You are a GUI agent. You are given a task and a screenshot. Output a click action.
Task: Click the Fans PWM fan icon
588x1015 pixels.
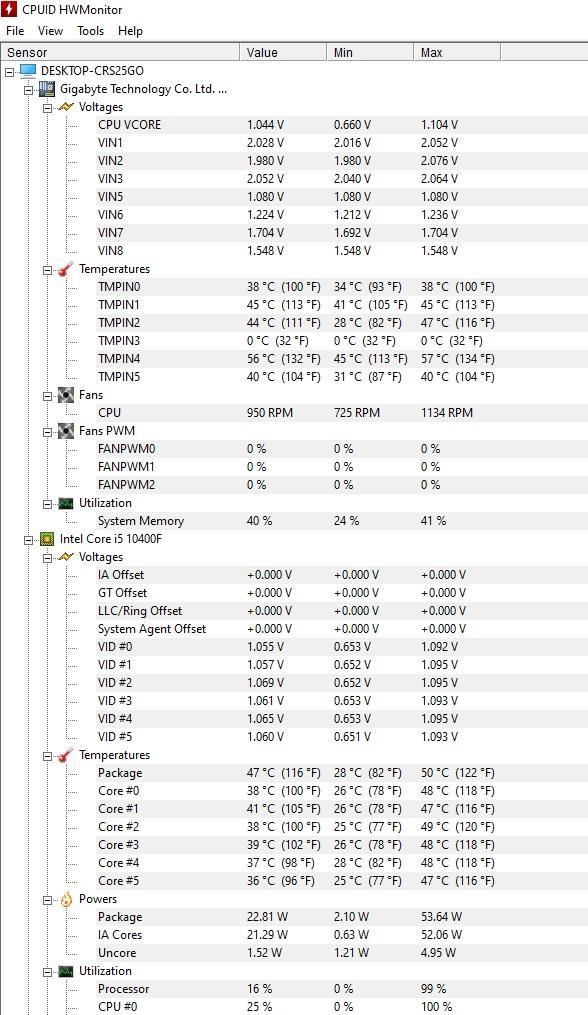pos(66,430)
